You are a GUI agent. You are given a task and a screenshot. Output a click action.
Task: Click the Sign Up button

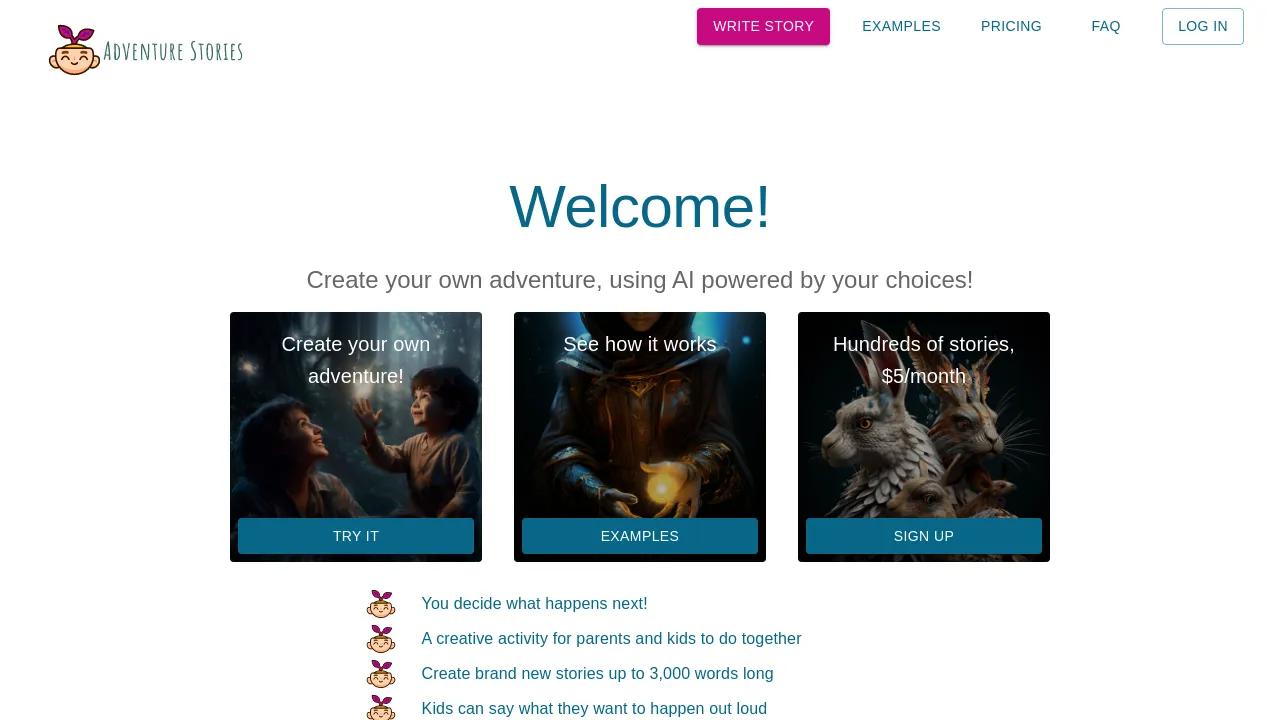click(924, 536)
